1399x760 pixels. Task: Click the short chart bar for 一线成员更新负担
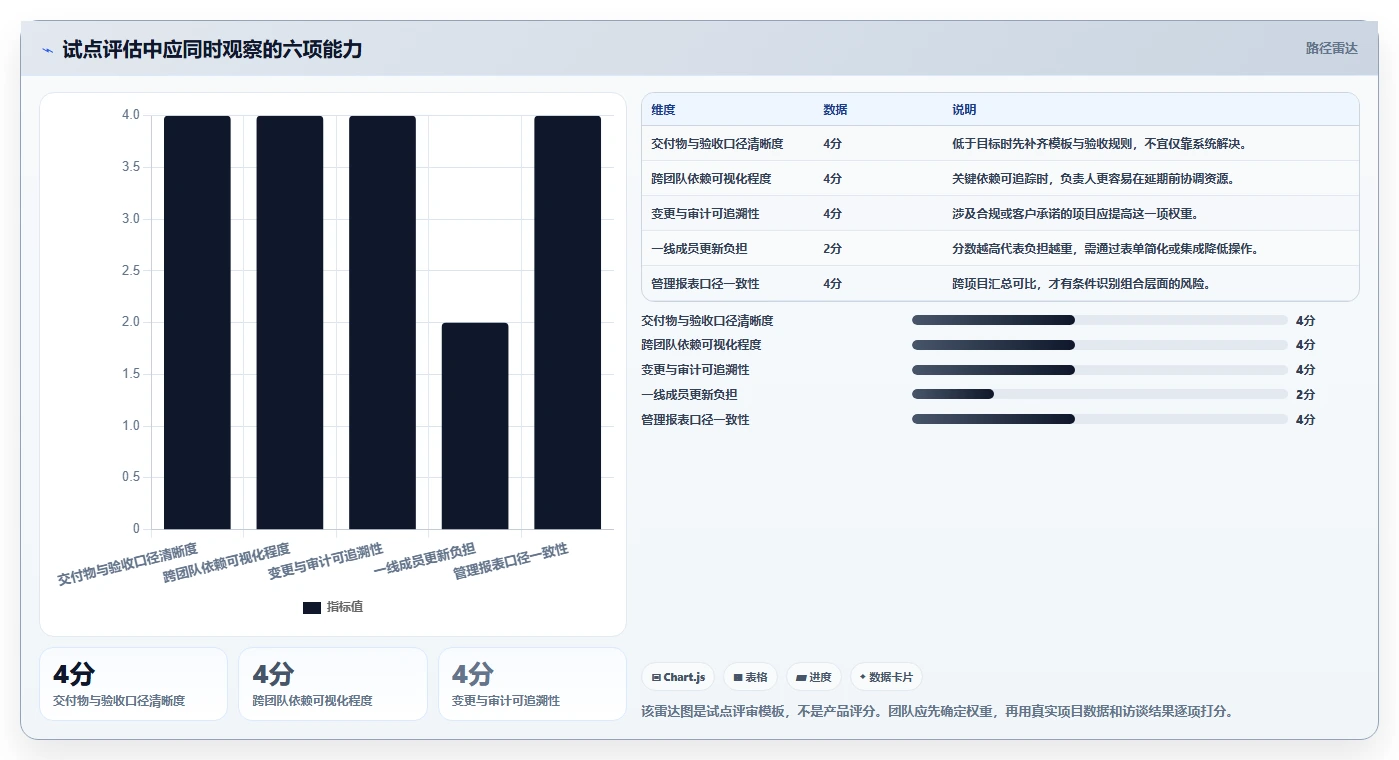pos(475,426)
